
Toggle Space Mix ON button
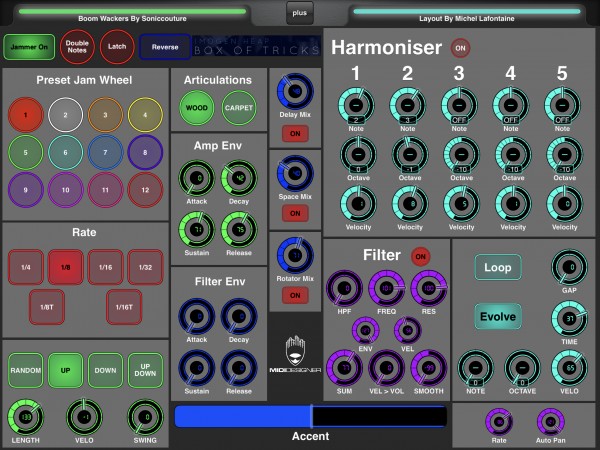295,214
